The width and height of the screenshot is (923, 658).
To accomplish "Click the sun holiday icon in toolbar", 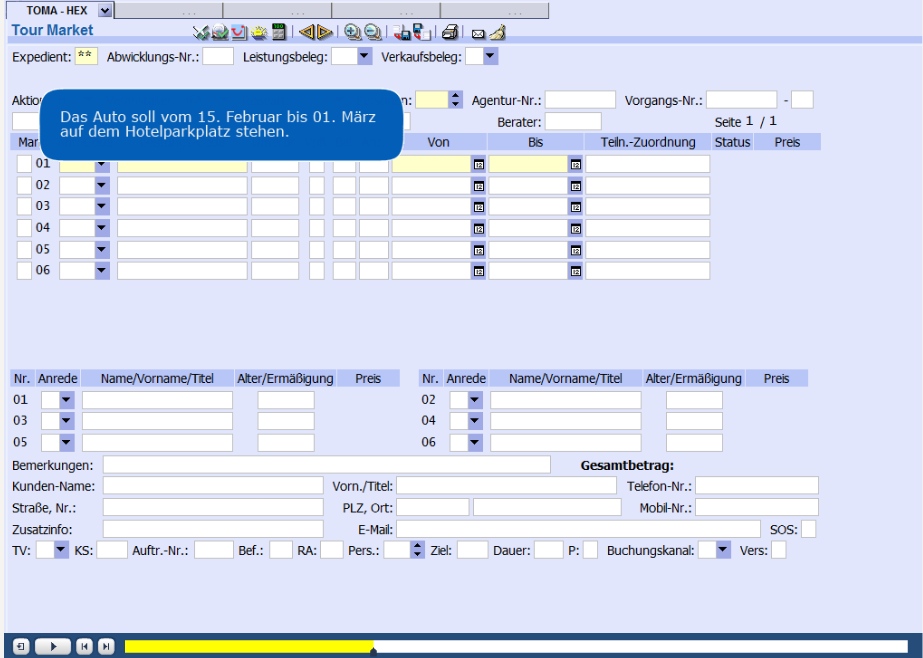I will 259,32.
